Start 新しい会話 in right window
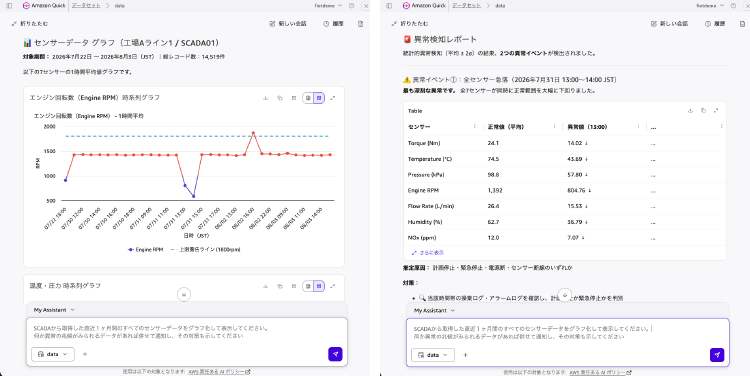Image resolution: width=750 pixels, height=376 pixels. pos(669,23)
